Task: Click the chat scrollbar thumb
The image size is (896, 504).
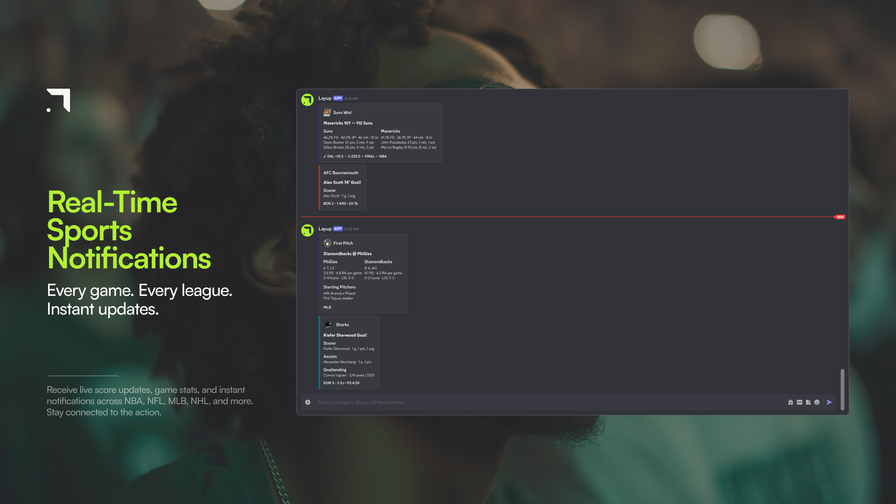Action: click(x=842, y=389)
